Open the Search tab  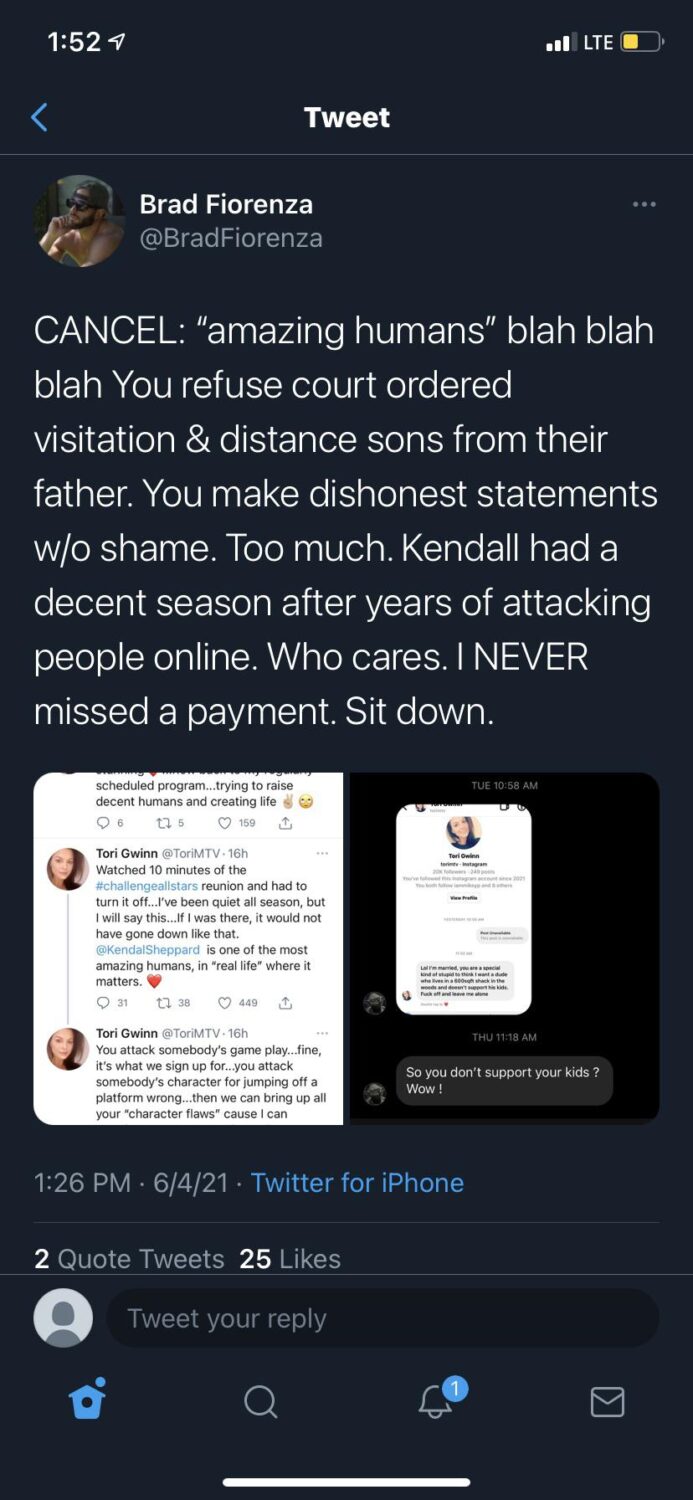pyautogui.click(x=260, y=1402)
